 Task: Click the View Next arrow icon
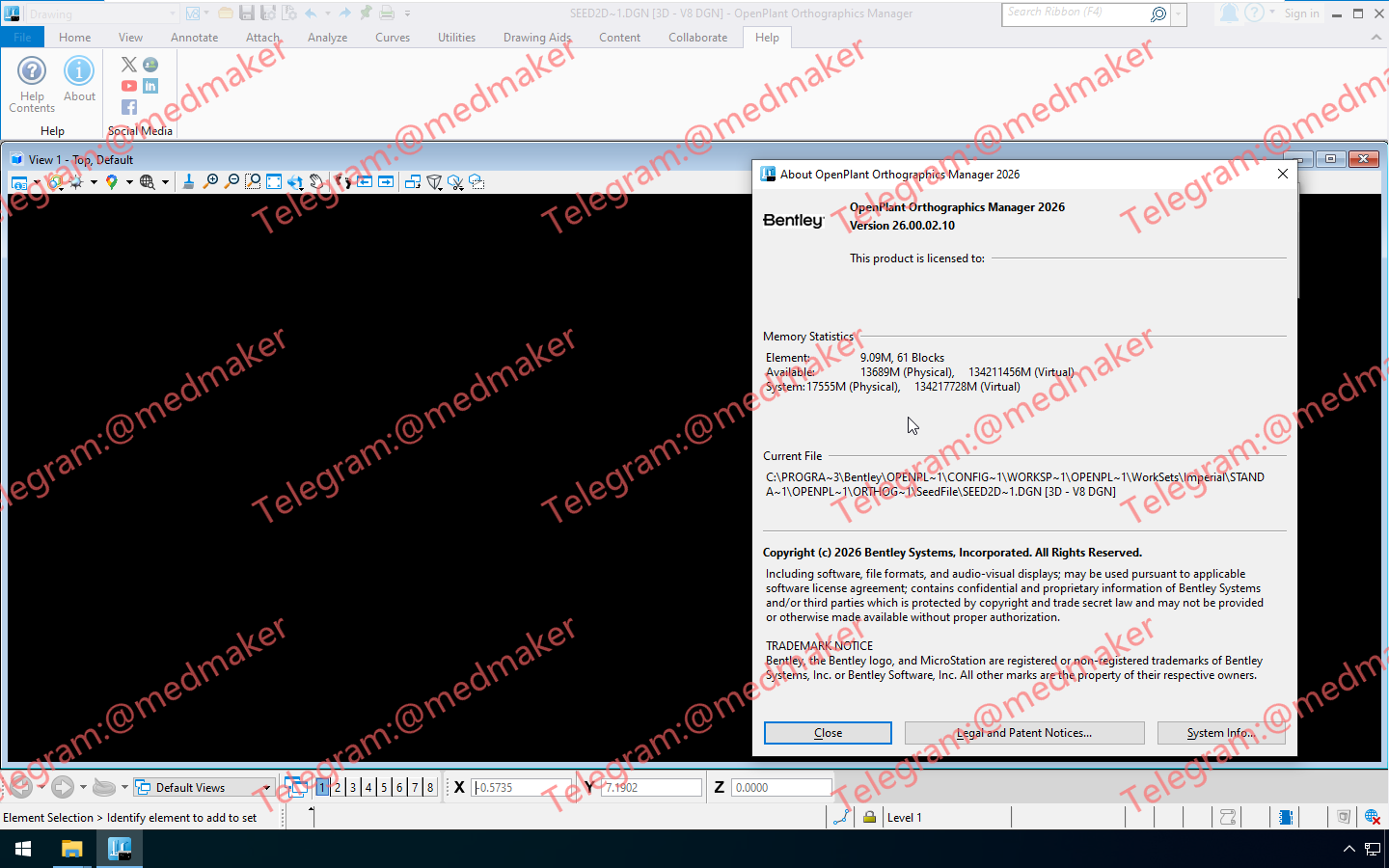click(x=386, y=181)
